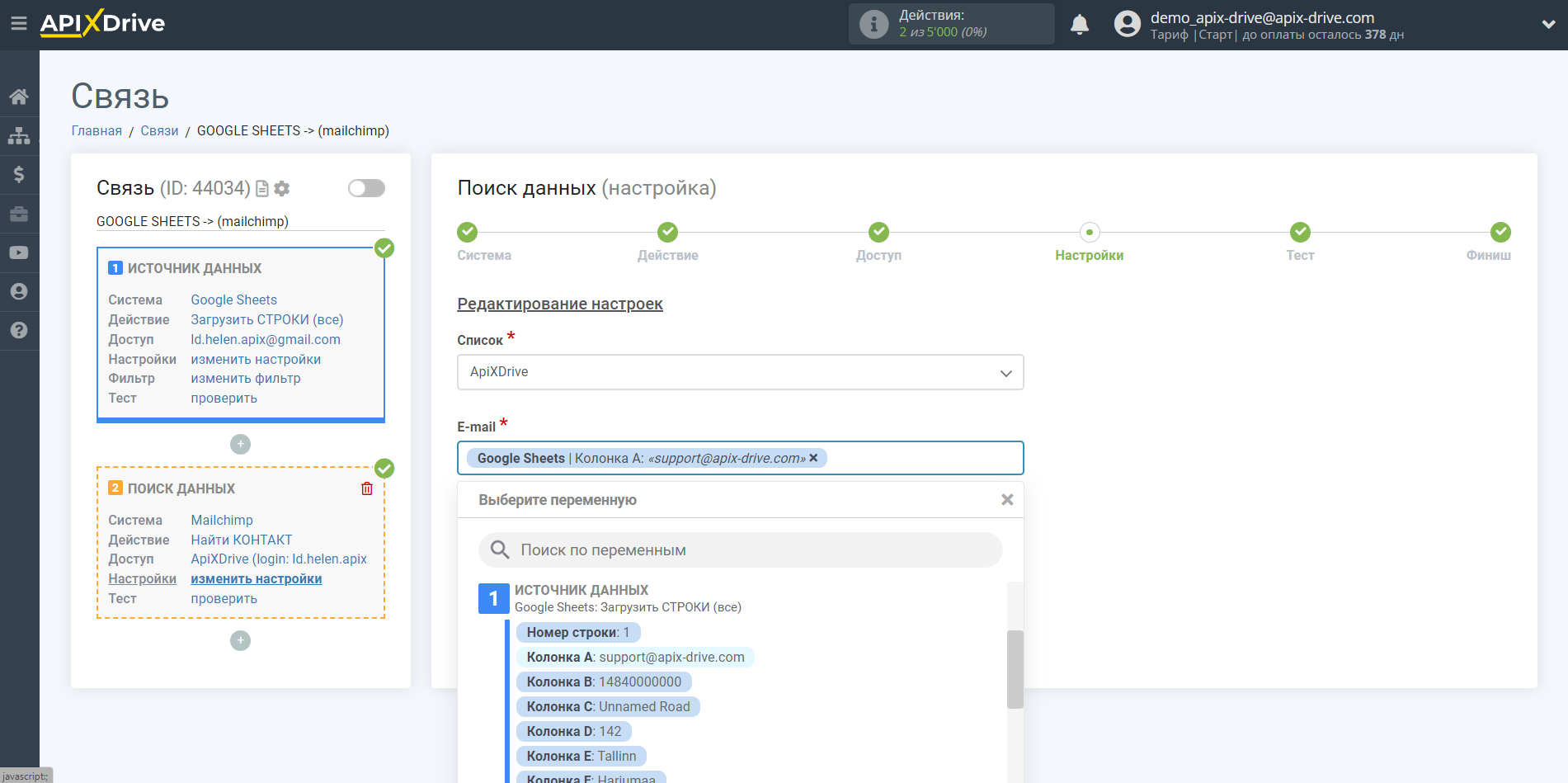Viewport: 1568px width, 783px height.
Task: Click the ИСТОЧНИК ДАННЫХ group header in variables
Action: pyautogui.click(x=582, y=590)
